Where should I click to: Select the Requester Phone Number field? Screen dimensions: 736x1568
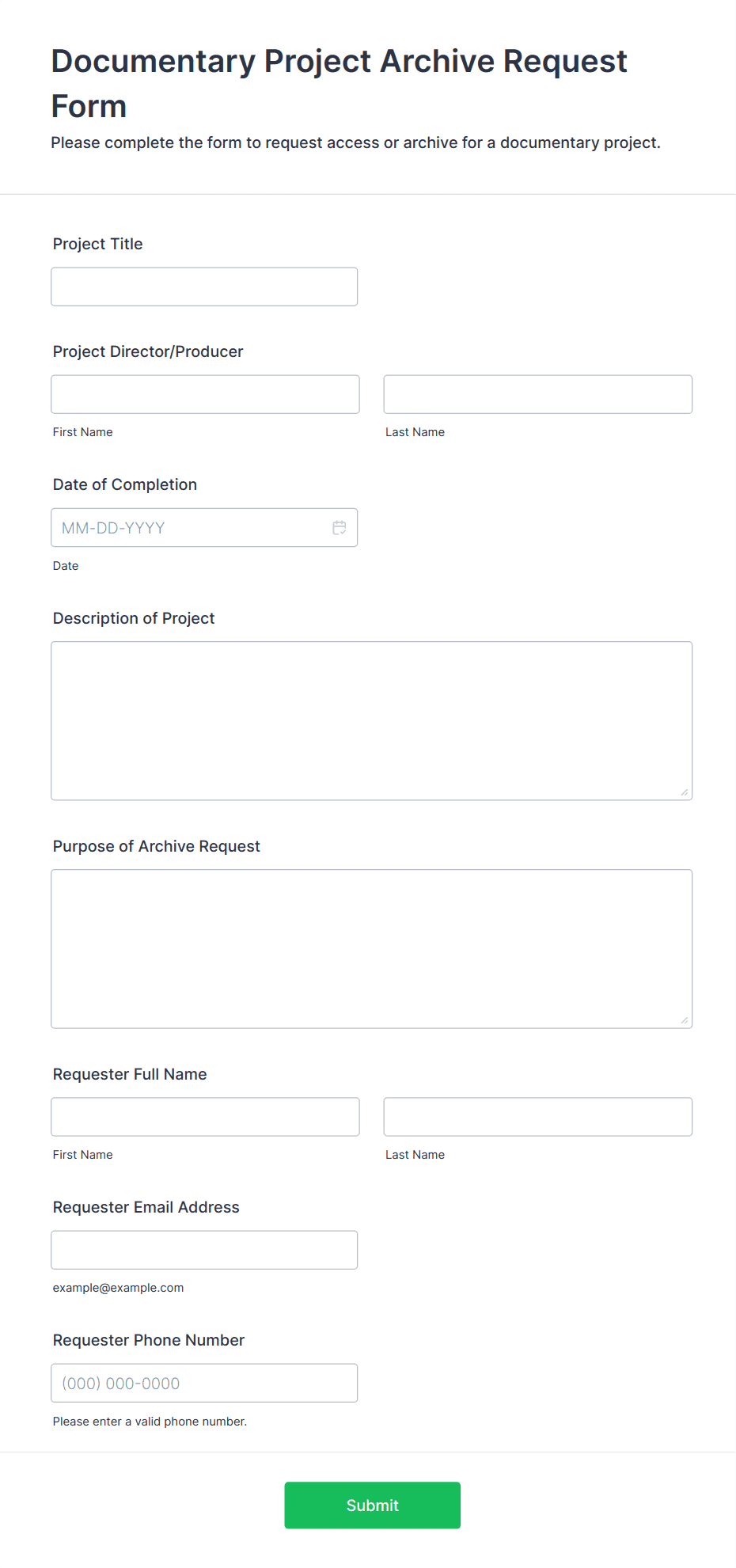click(204, 1383)
